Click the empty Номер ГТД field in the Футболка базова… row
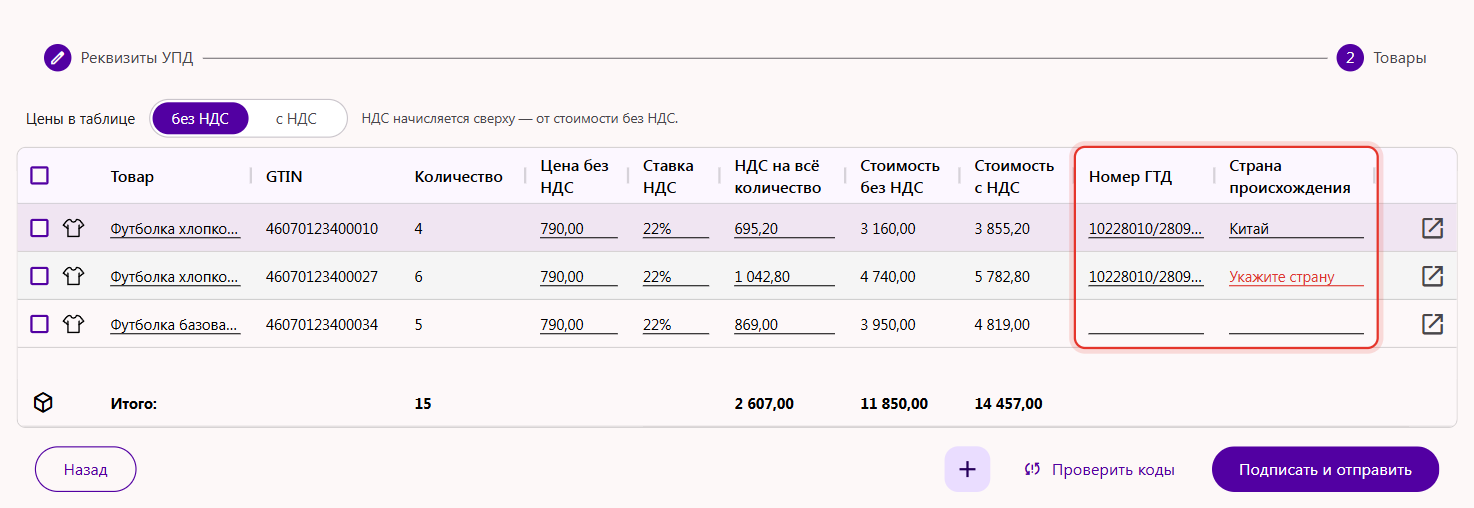The height and width of the screenshot is (508, 1474). coord(1146,325)
